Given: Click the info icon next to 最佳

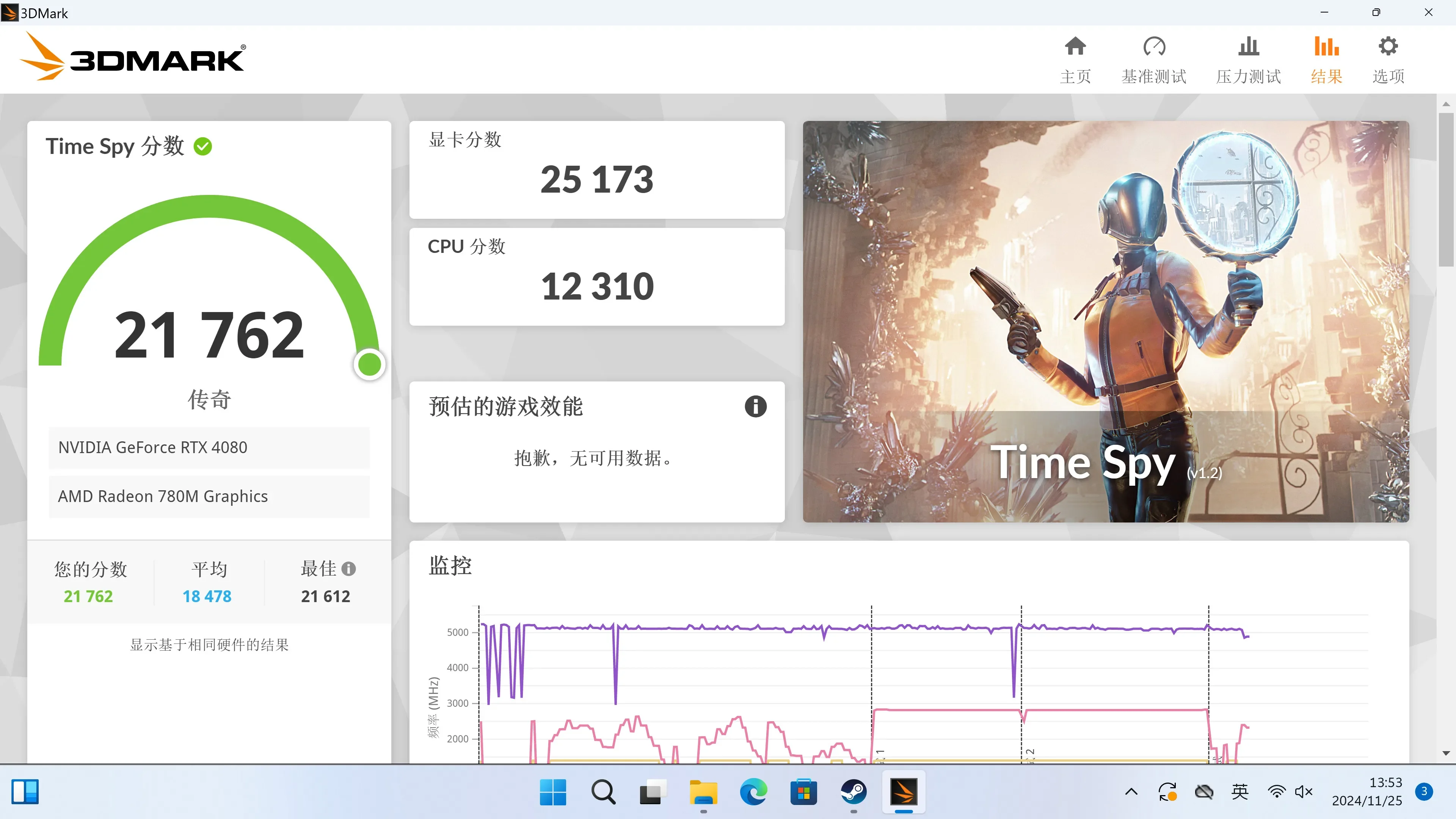Looking at the screenshot, I should [x=349, y=569].
